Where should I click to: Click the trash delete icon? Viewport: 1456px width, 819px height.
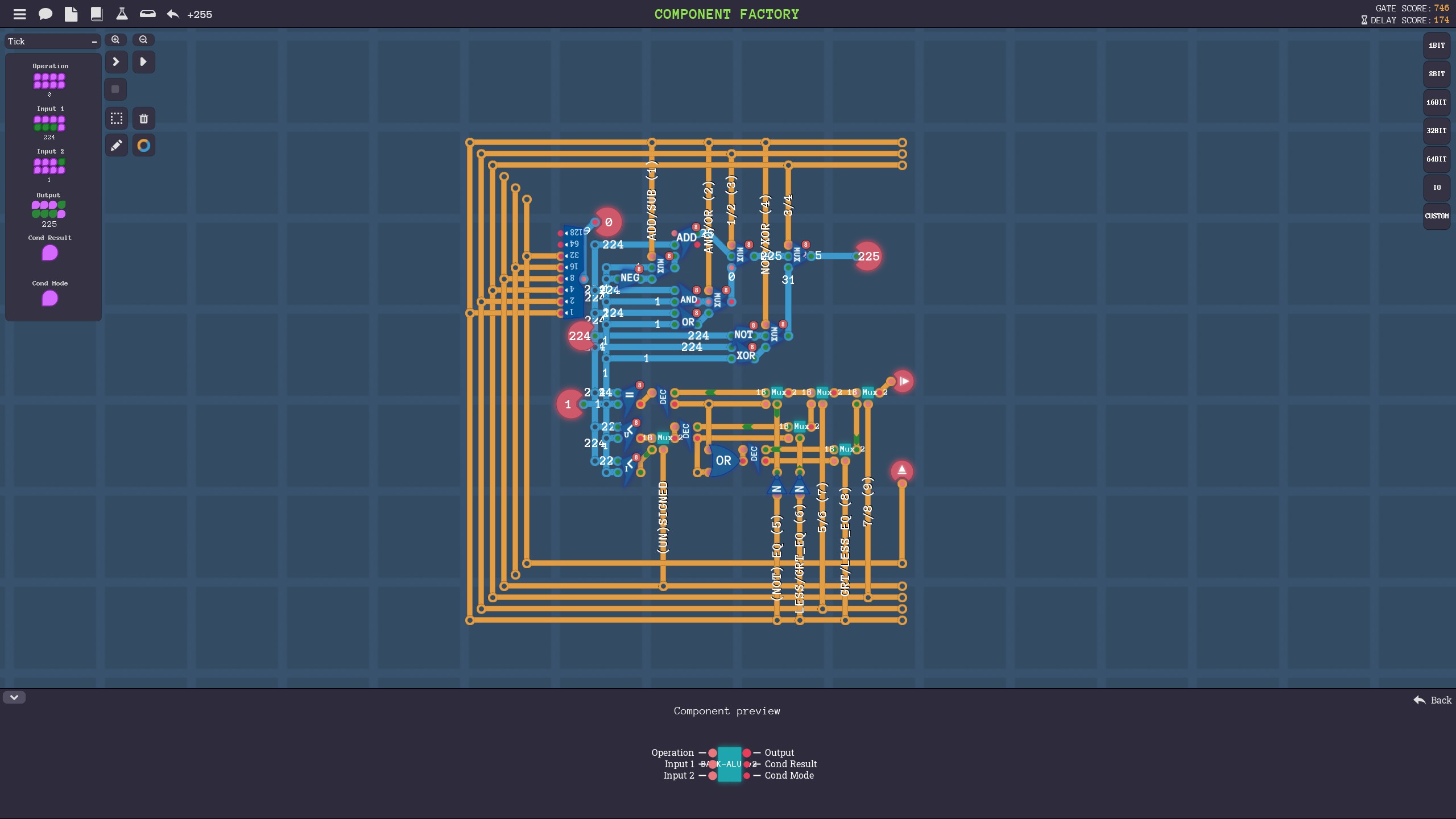[144, 118]
